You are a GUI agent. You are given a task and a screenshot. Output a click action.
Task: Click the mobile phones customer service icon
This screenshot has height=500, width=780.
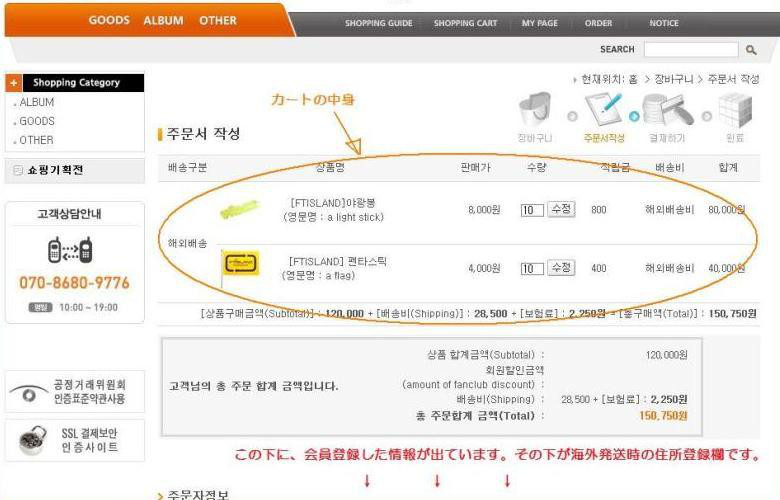pos(70,250)
